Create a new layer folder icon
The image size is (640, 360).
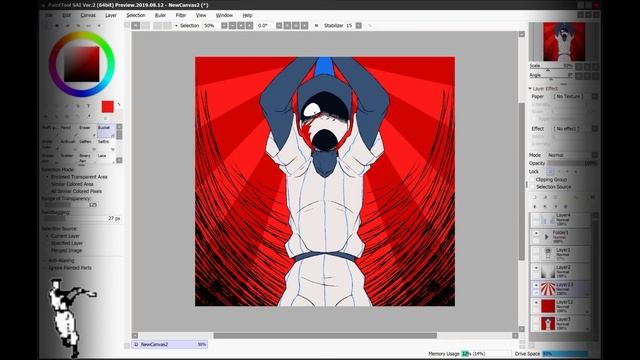556,198
